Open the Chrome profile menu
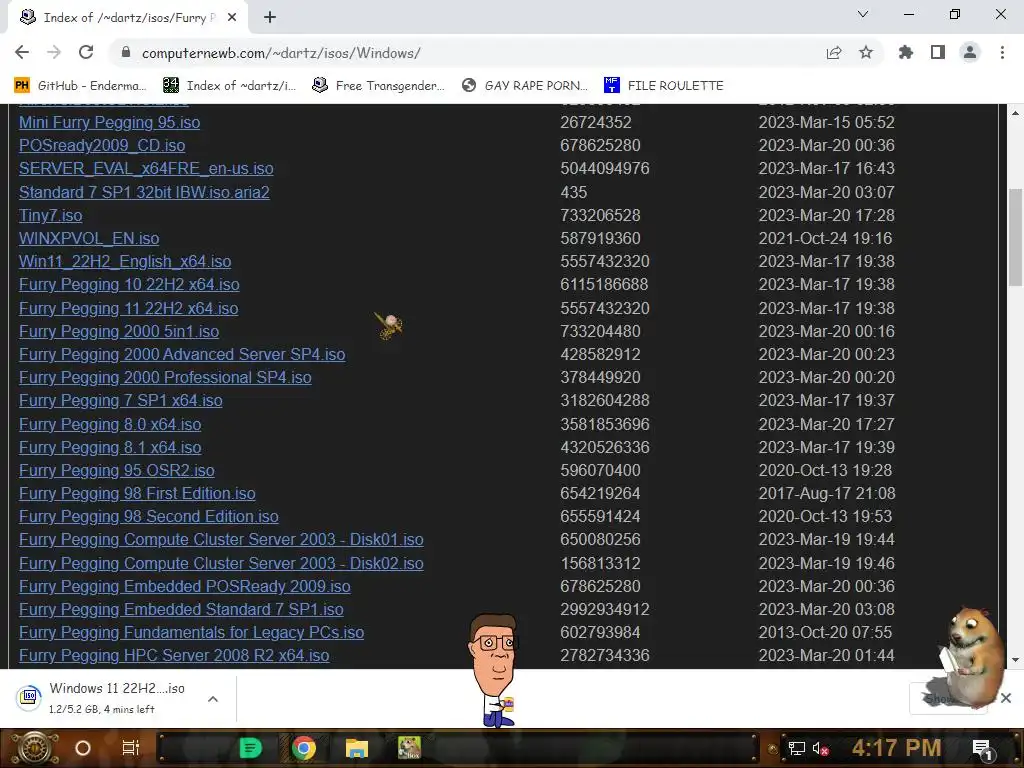This screenshot has width=1024, height=768. (970, 52)
